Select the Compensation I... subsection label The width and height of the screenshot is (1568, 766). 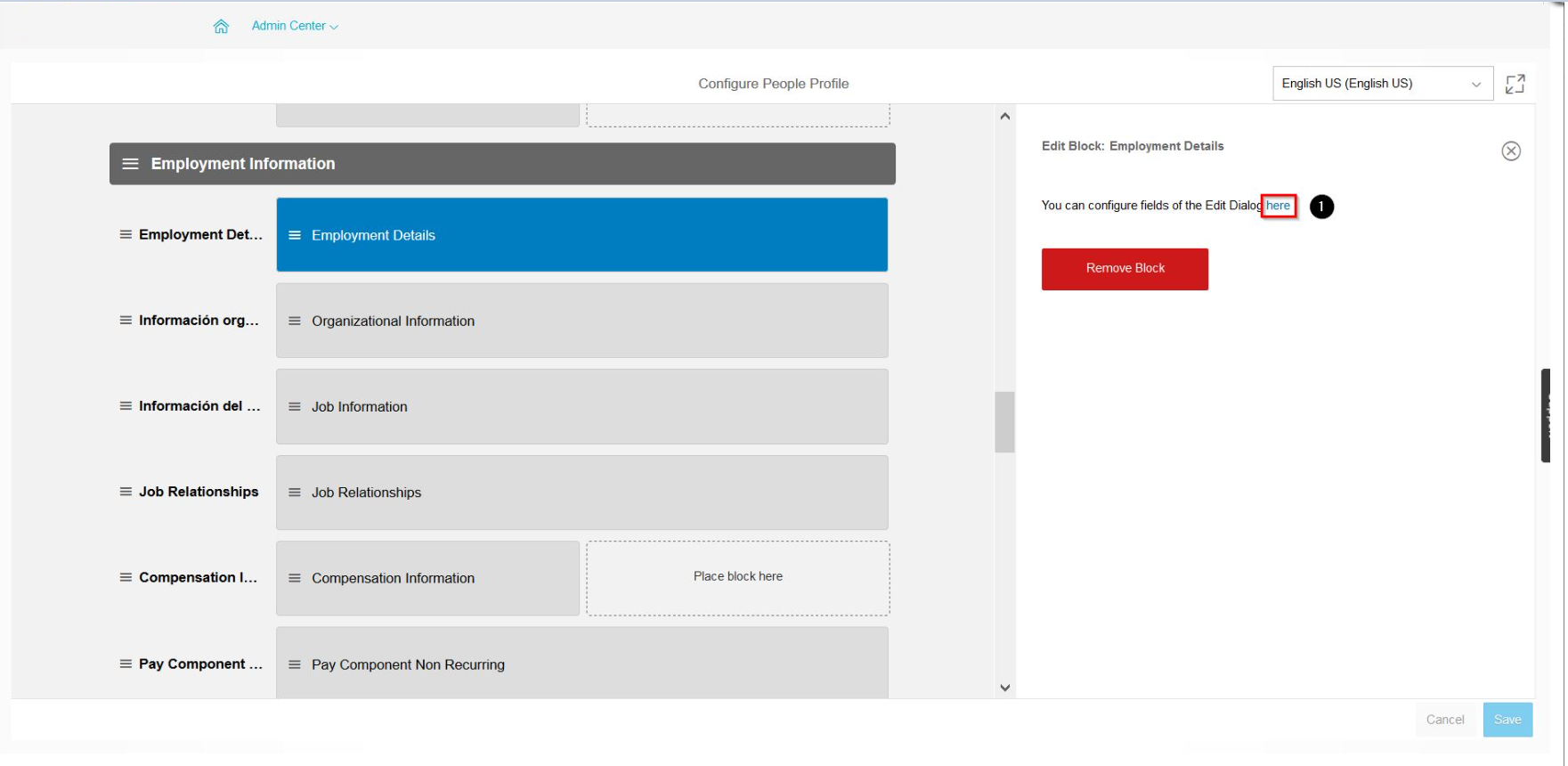198,577
